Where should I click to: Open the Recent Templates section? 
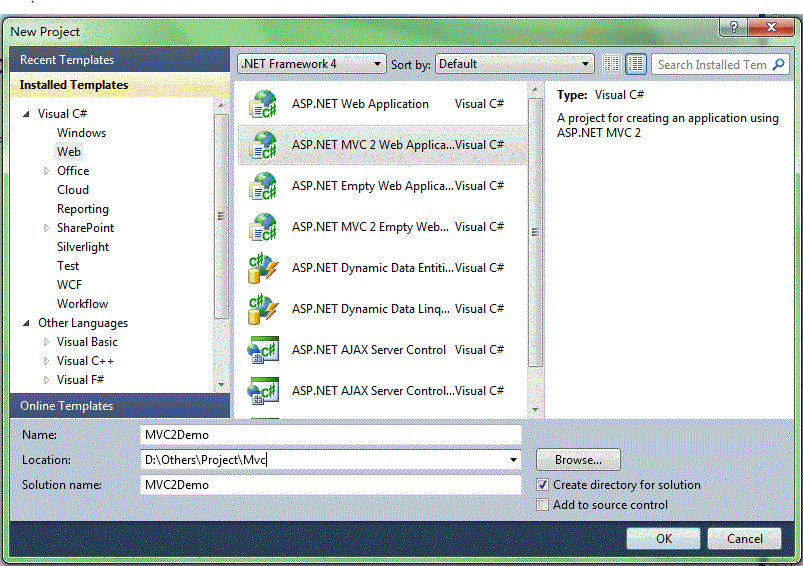pos(120,60)
